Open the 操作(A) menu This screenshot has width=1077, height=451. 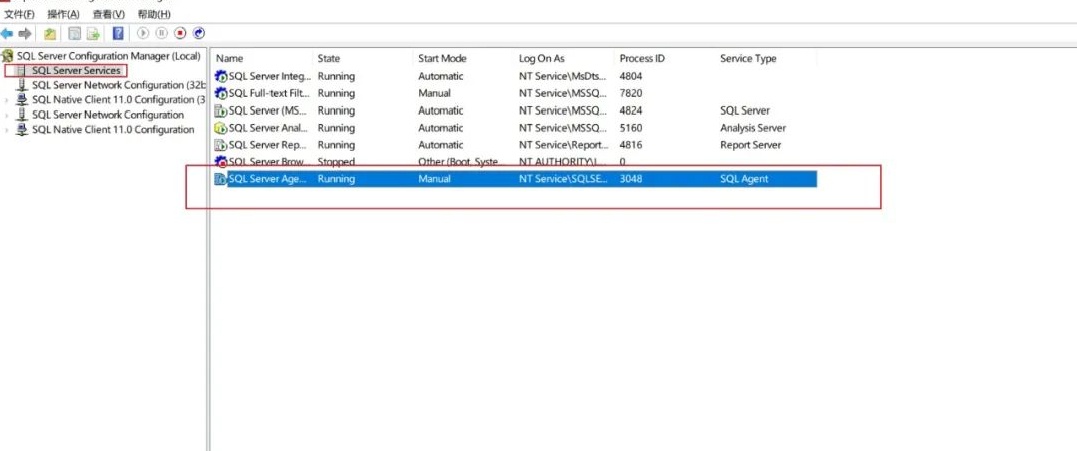[x=63, y=14]
